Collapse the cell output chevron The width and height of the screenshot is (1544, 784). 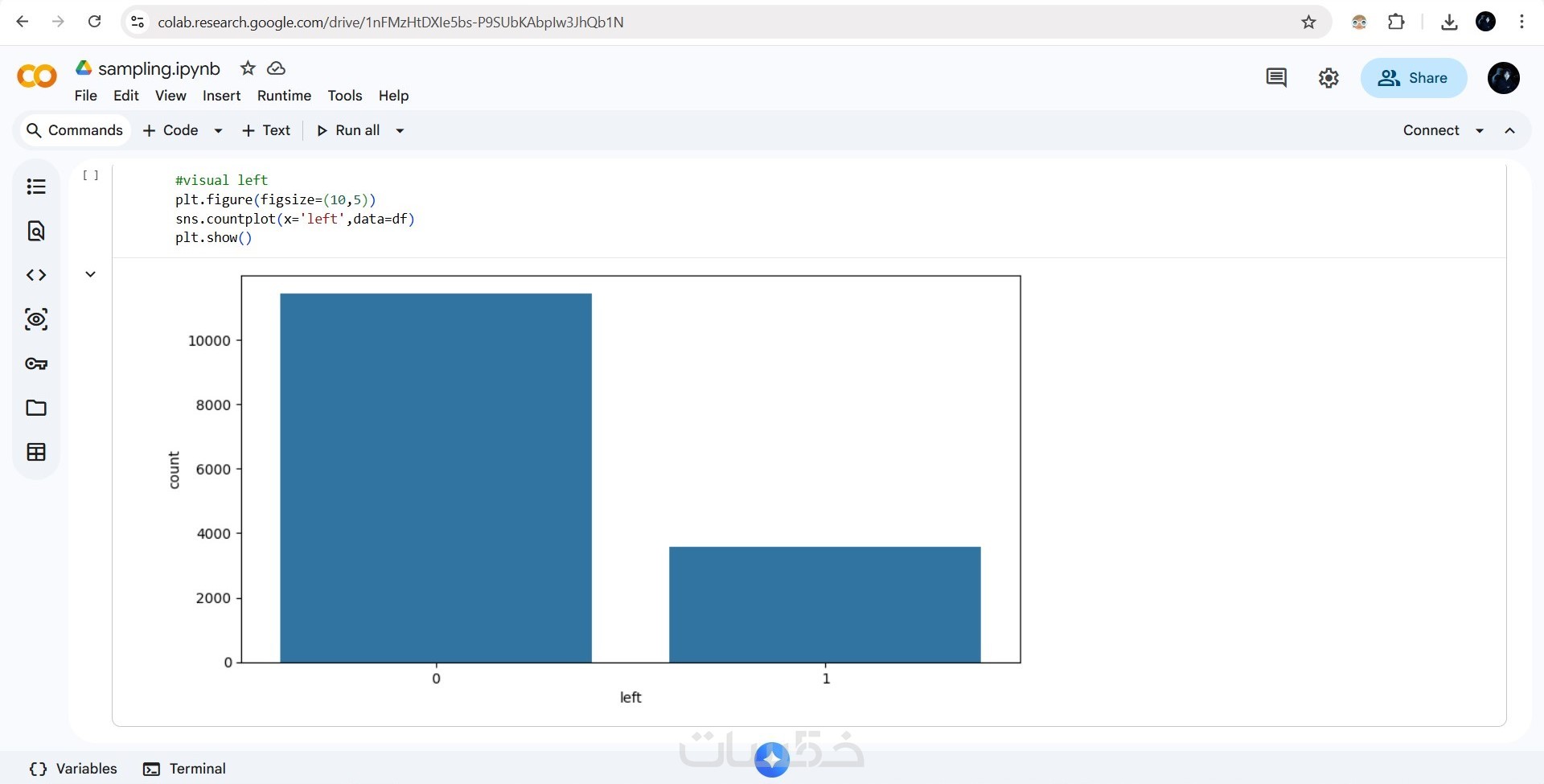point(91,274)
